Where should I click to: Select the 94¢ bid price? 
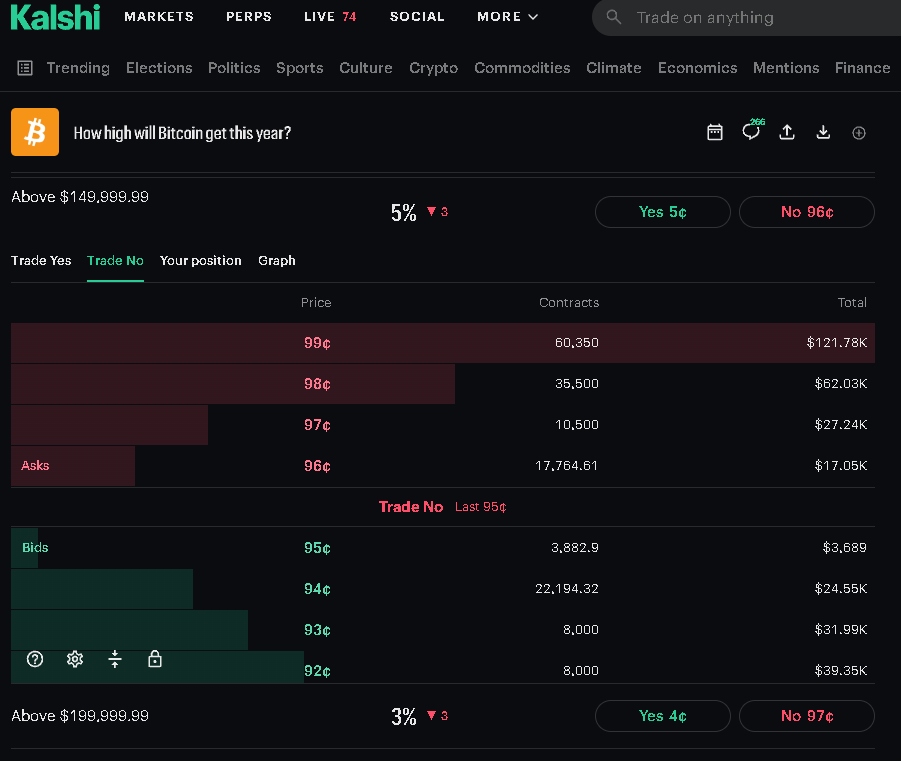317,589
